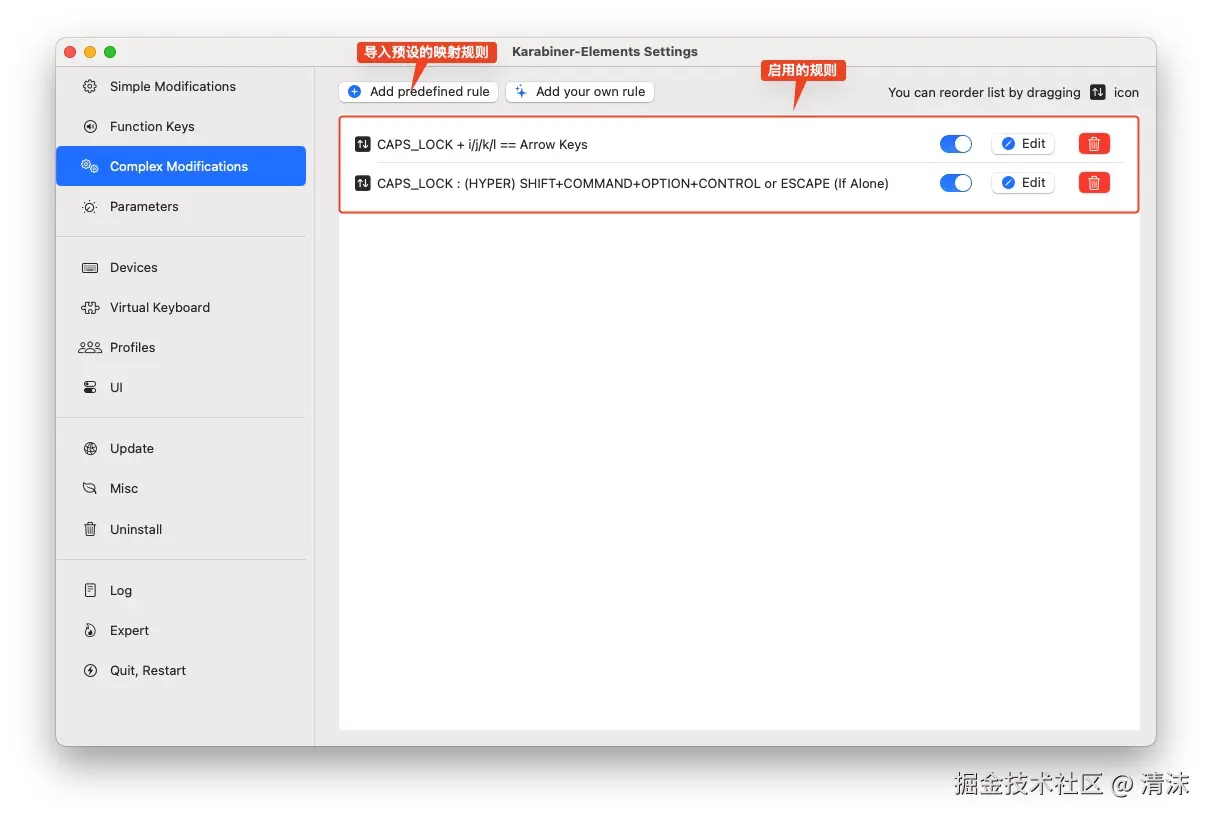1212x820 pixels.
Task: Click rule text 'CAPS_LOCK : (HYPER) SHIFT+COMMAND+OPTION+CONTROL'
Action: [569, 183]
